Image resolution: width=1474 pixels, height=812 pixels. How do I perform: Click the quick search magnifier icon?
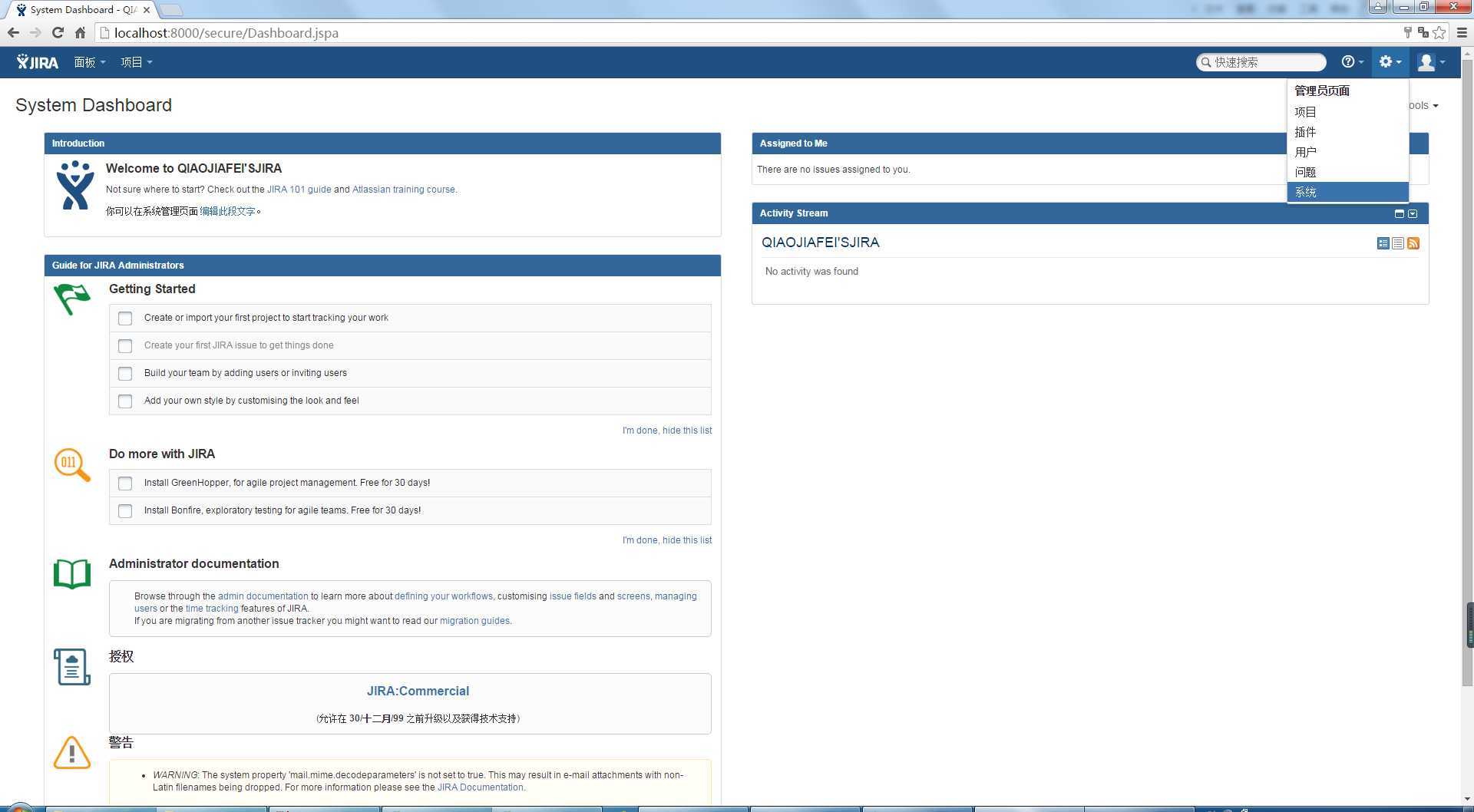[1206, 62]
